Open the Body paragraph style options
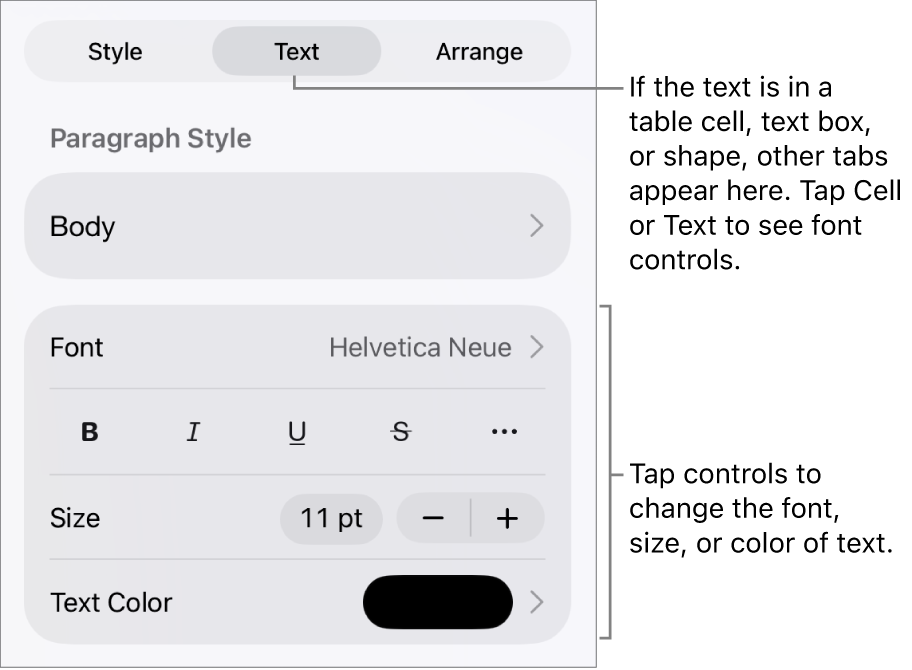Image resolution: width=912 pixels, height=670 pixels. [297, 226]
